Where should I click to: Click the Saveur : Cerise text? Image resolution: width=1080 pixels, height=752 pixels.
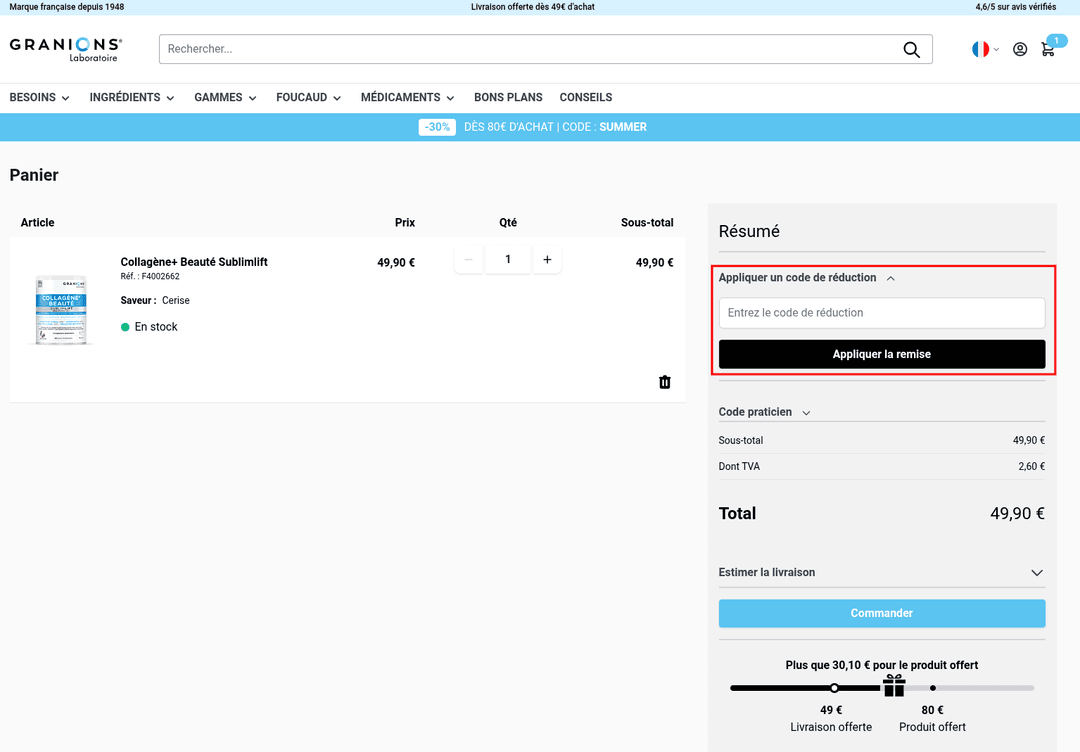(155, 300)
